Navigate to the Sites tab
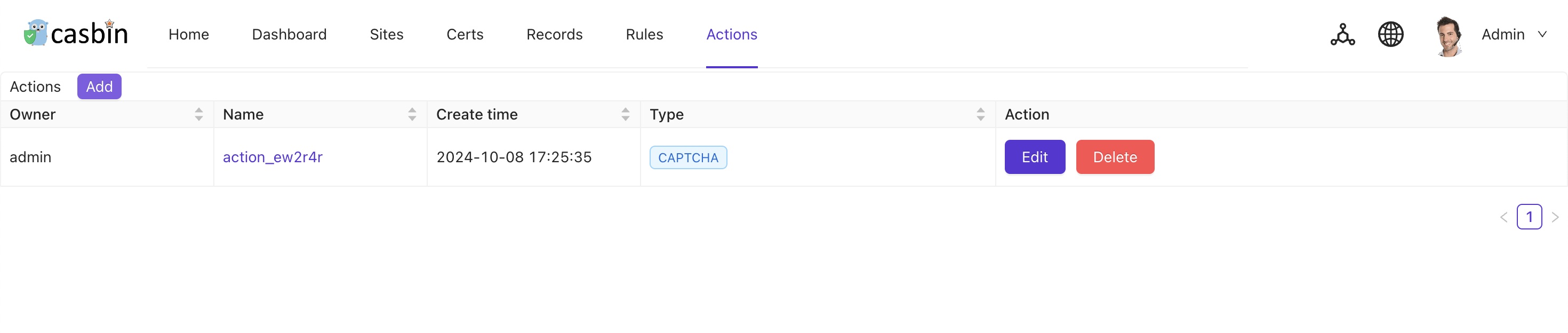Viewport: 1568px width, 333px height. pos(387,35)
